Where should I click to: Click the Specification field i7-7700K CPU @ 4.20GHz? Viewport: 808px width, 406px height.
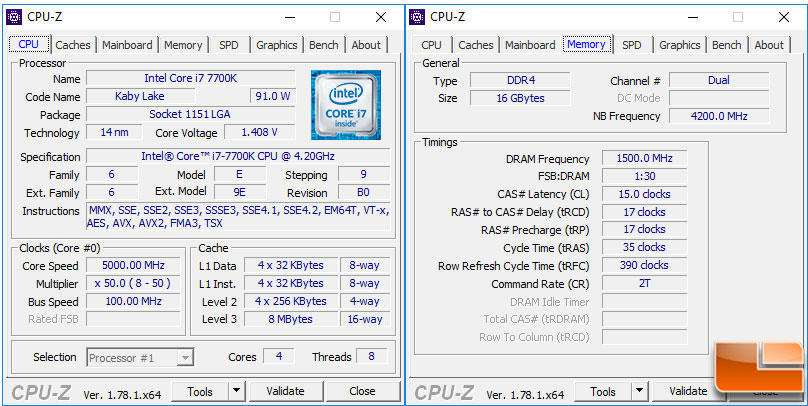coord(238,156)
